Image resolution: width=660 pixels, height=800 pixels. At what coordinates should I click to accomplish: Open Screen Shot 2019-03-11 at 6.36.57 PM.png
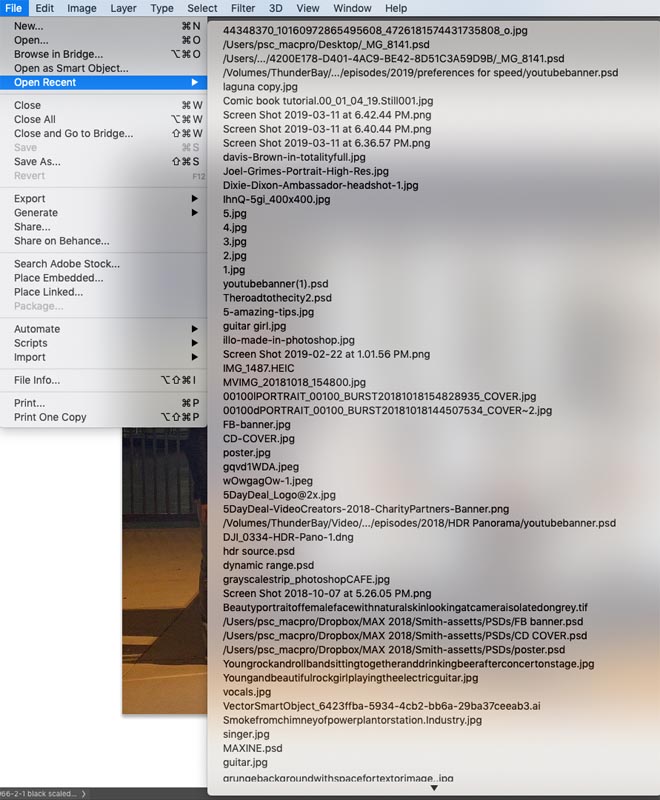[326, 143]
